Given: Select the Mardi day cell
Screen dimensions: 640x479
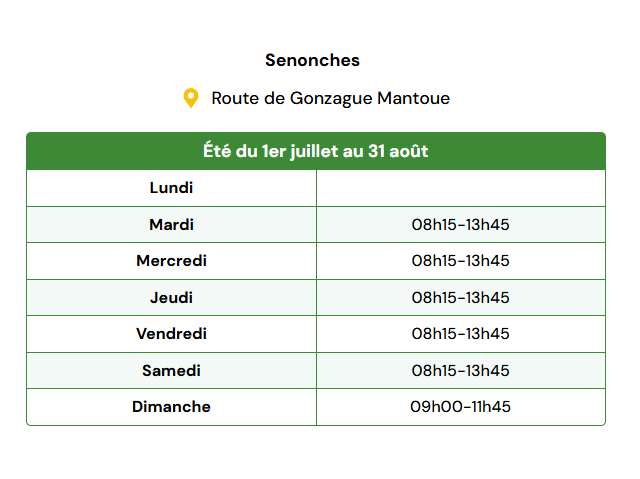Looking at the screenshot, I should (171, 225).
